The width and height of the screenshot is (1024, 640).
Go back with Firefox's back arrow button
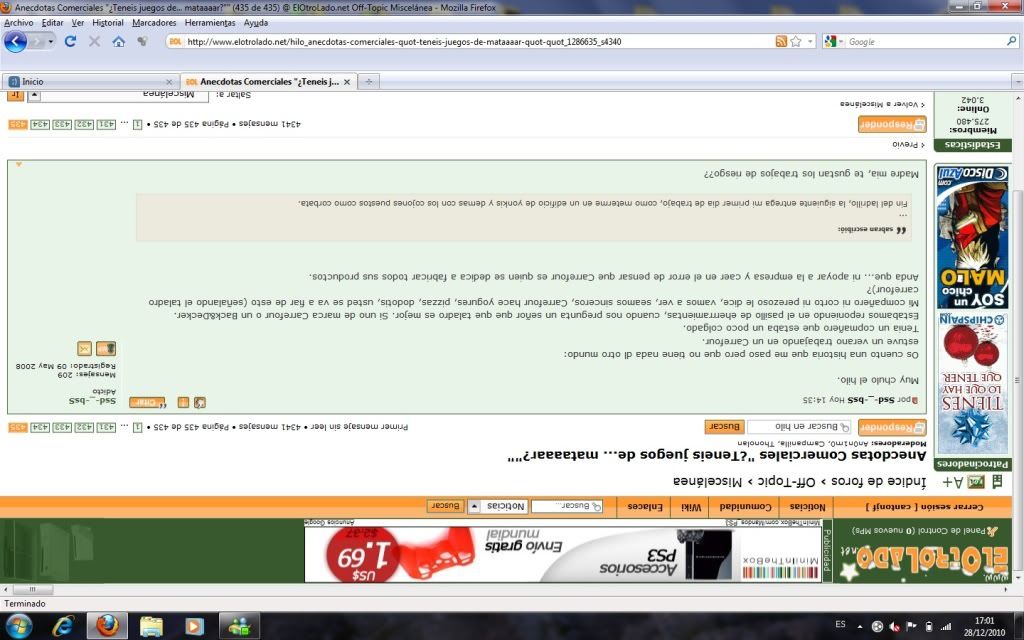click(x=16, y=42)
